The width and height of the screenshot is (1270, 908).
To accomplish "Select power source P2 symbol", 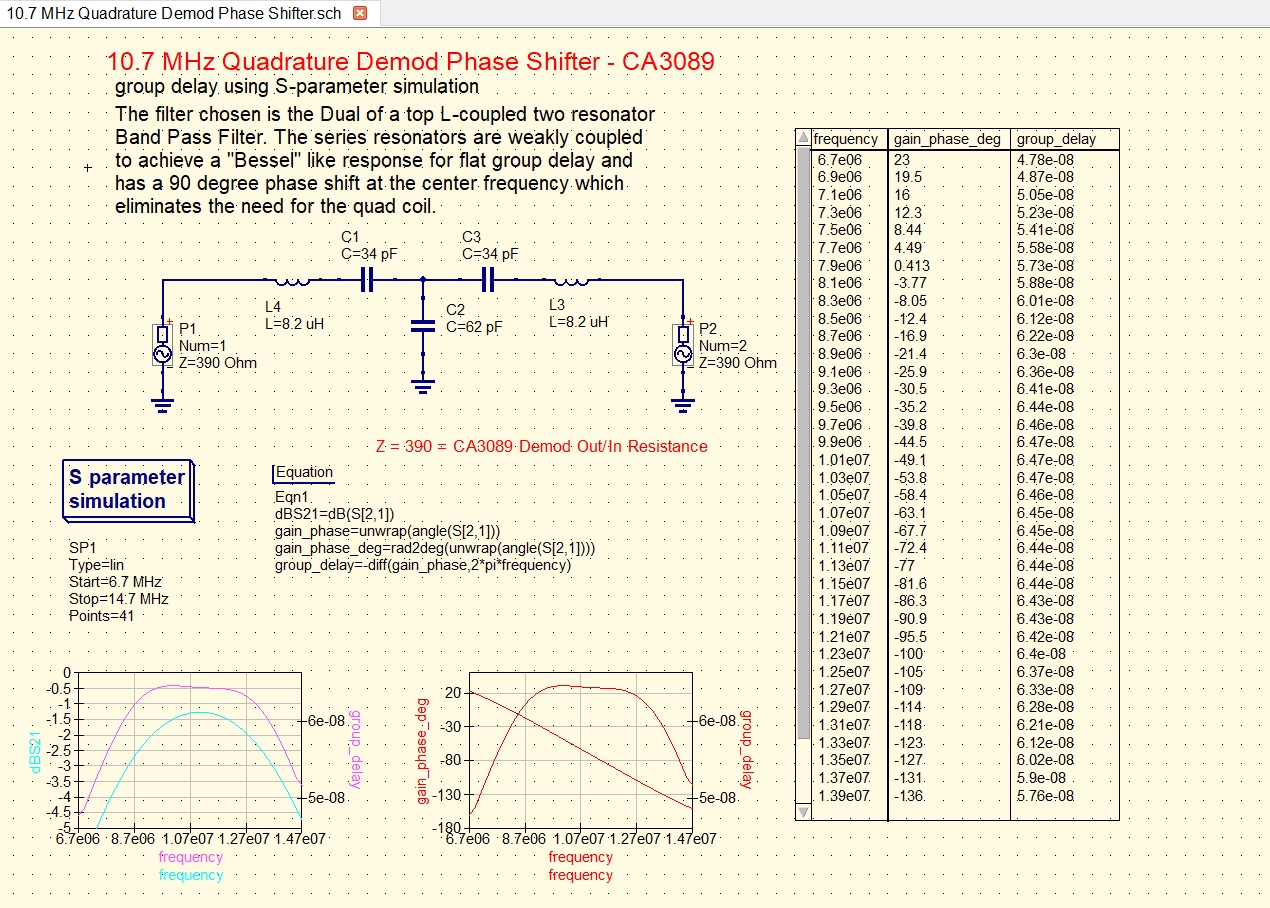I will (684, 345).
